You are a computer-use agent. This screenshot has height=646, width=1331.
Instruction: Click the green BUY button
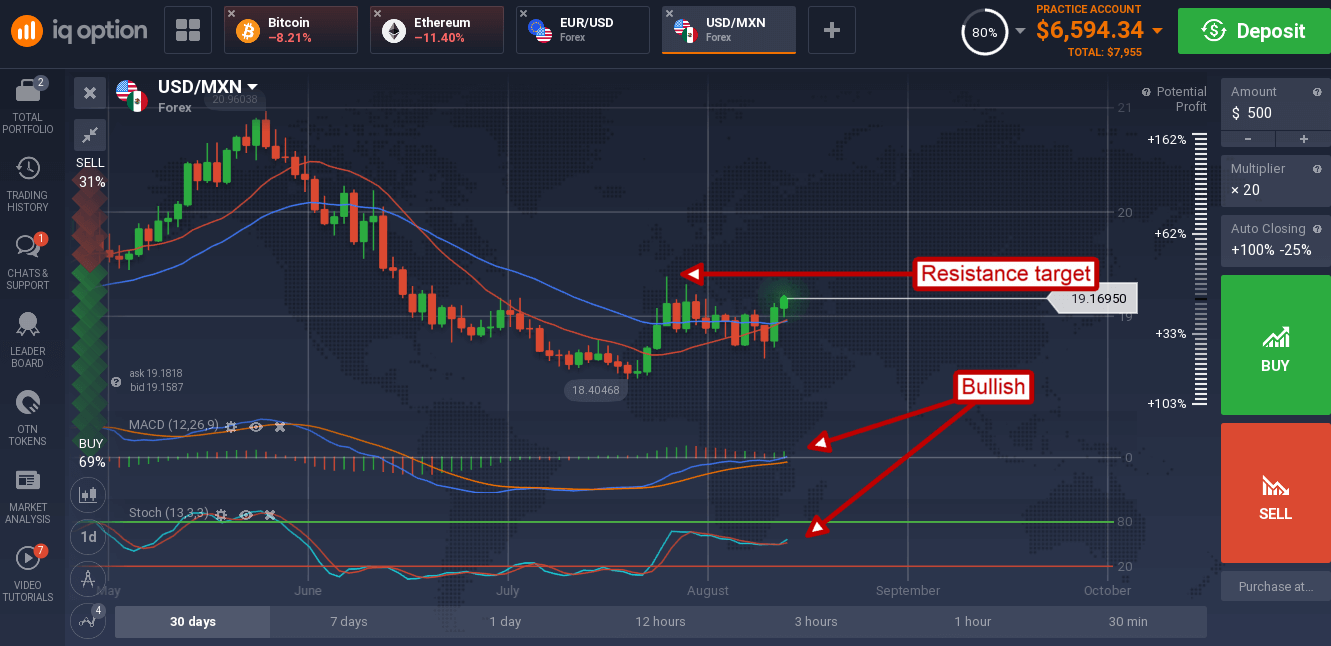click(1275, 345)
